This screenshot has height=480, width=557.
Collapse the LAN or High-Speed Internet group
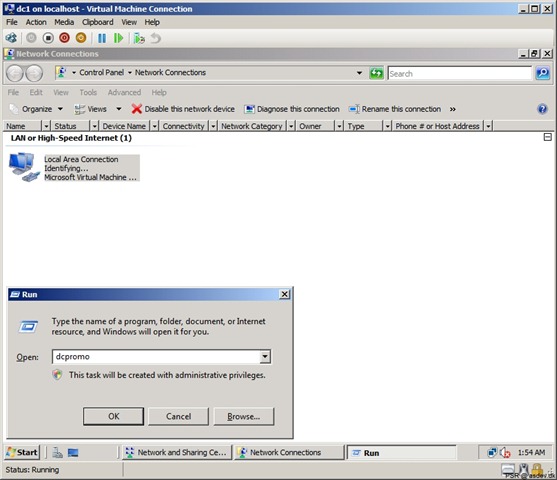pos(547,137)
